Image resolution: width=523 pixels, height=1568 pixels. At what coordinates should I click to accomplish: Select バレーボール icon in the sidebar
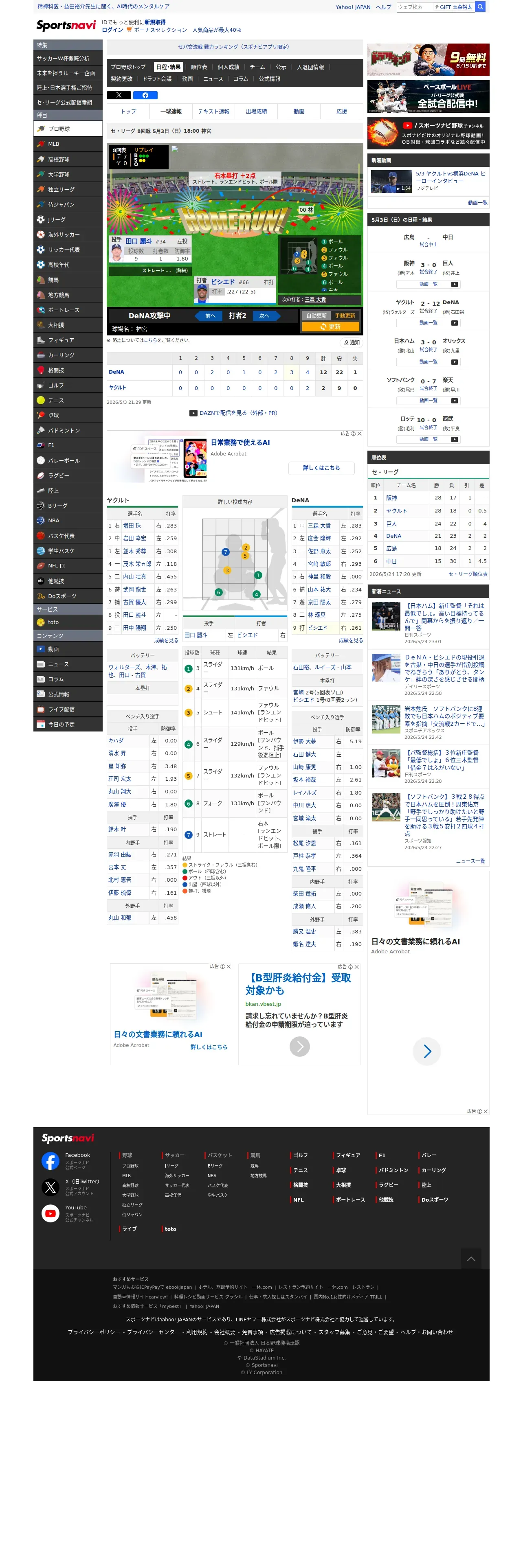pos(41,461)
